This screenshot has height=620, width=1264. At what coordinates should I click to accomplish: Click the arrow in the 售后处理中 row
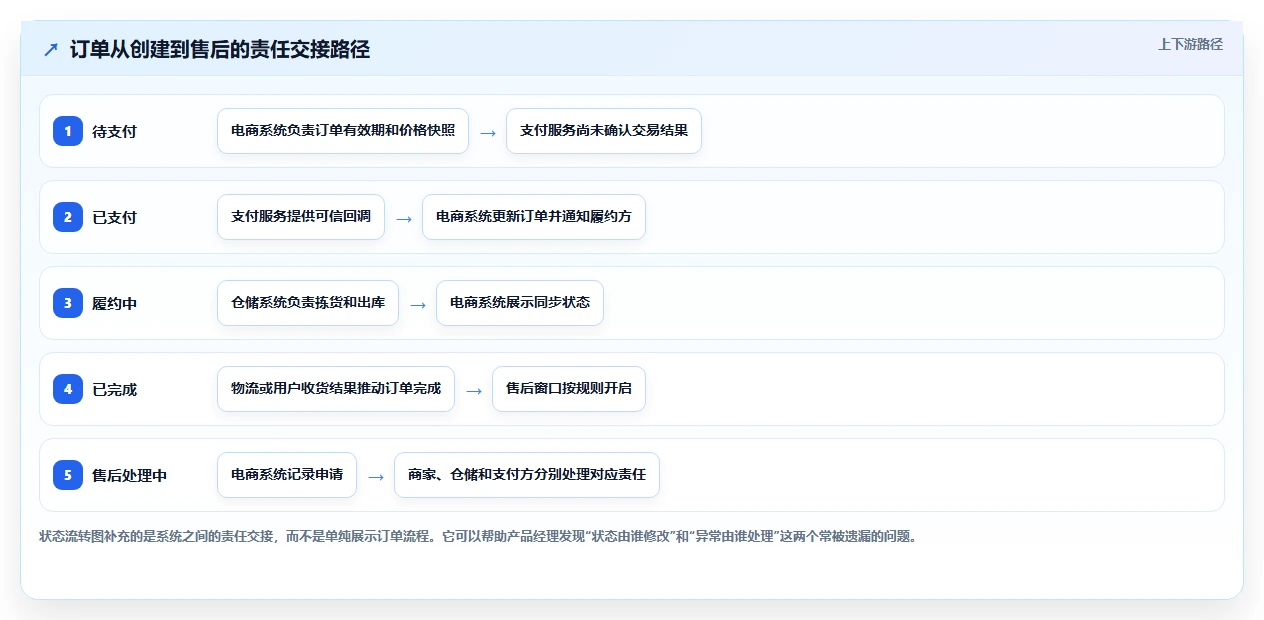click(x=376, y=476)
